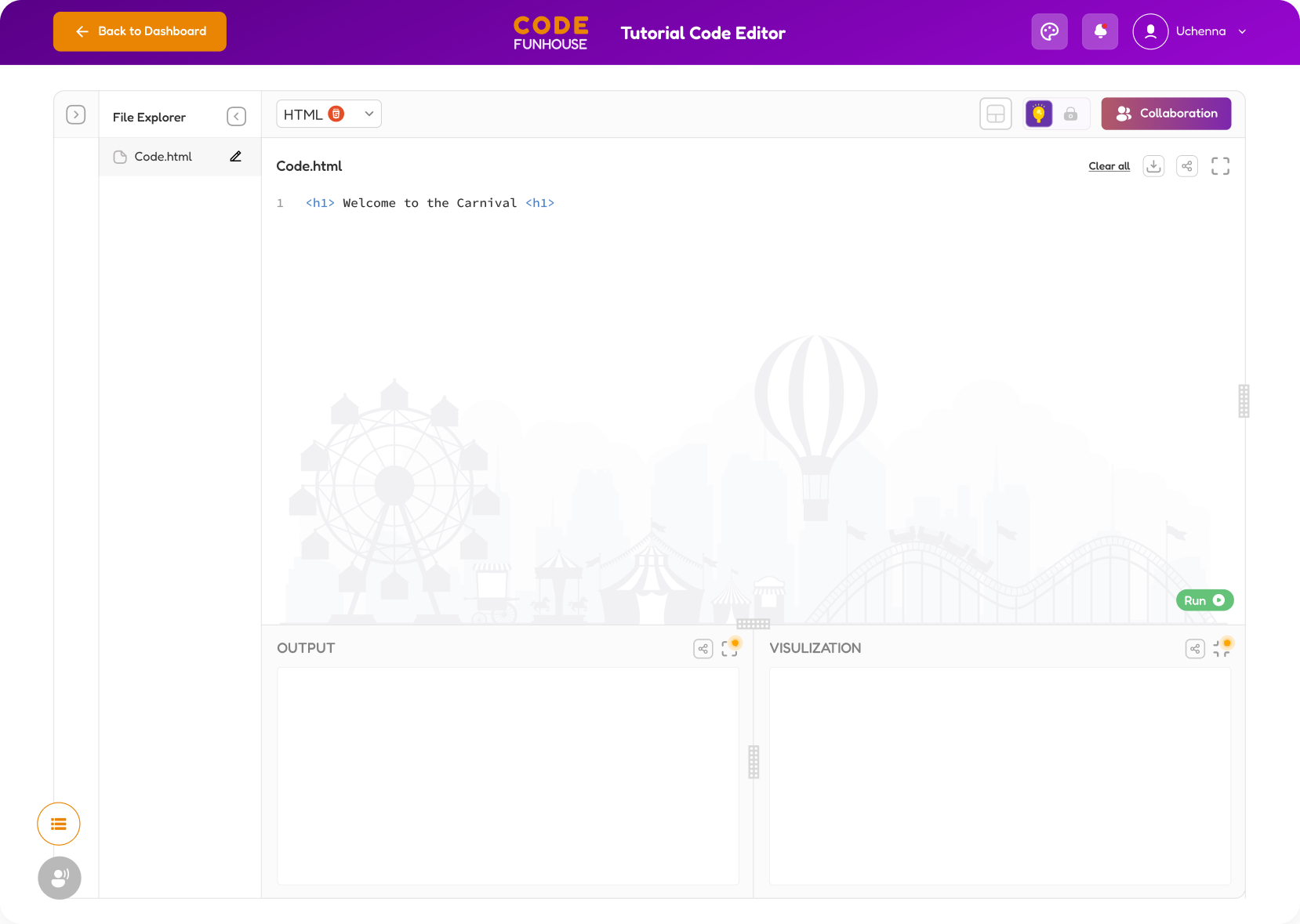Open the Collaboration panel
This screenshot has height=924, width=1300.
point(1166,114)
